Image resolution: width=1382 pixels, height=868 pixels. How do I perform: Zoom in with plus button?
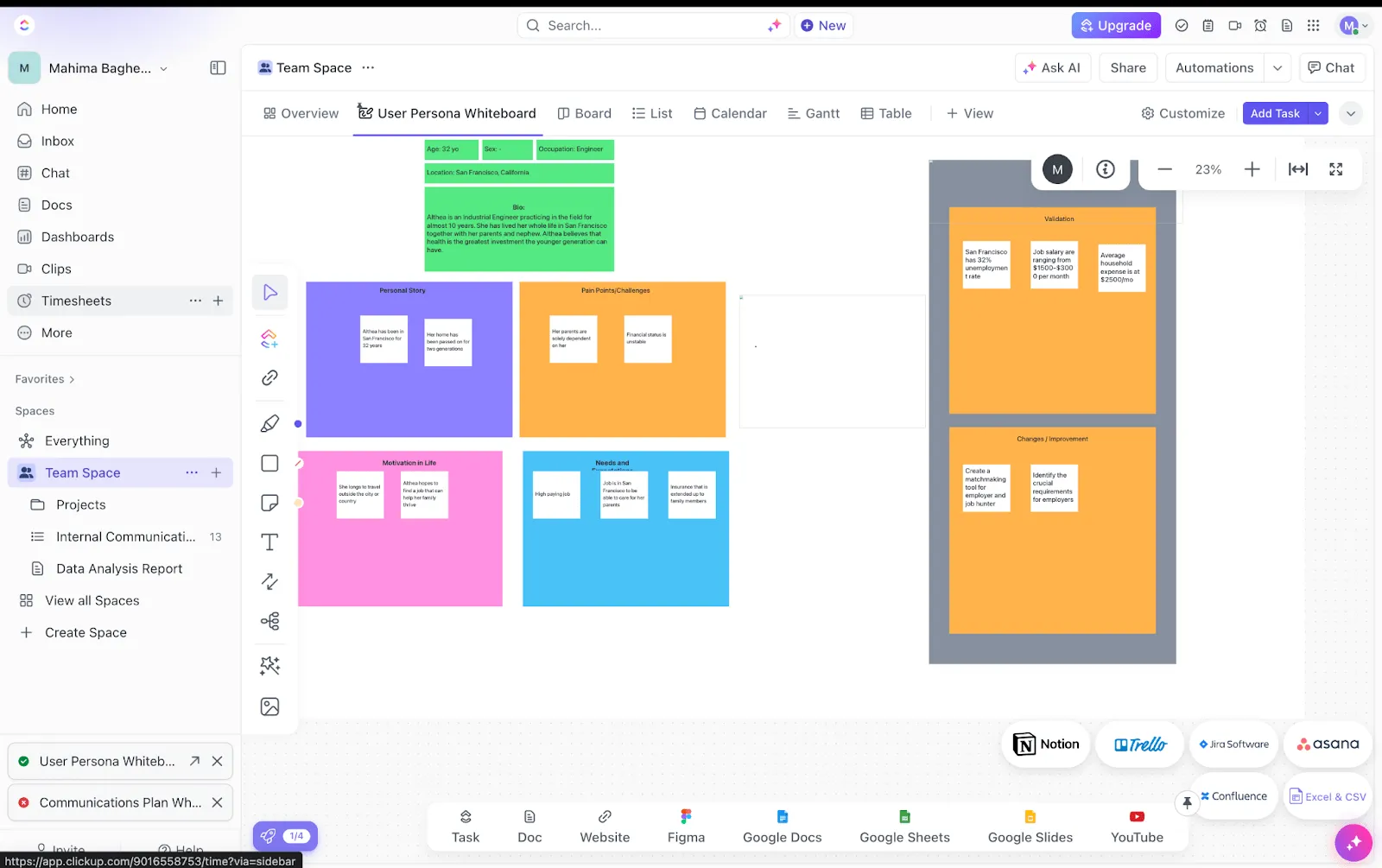pos(1252,169)
